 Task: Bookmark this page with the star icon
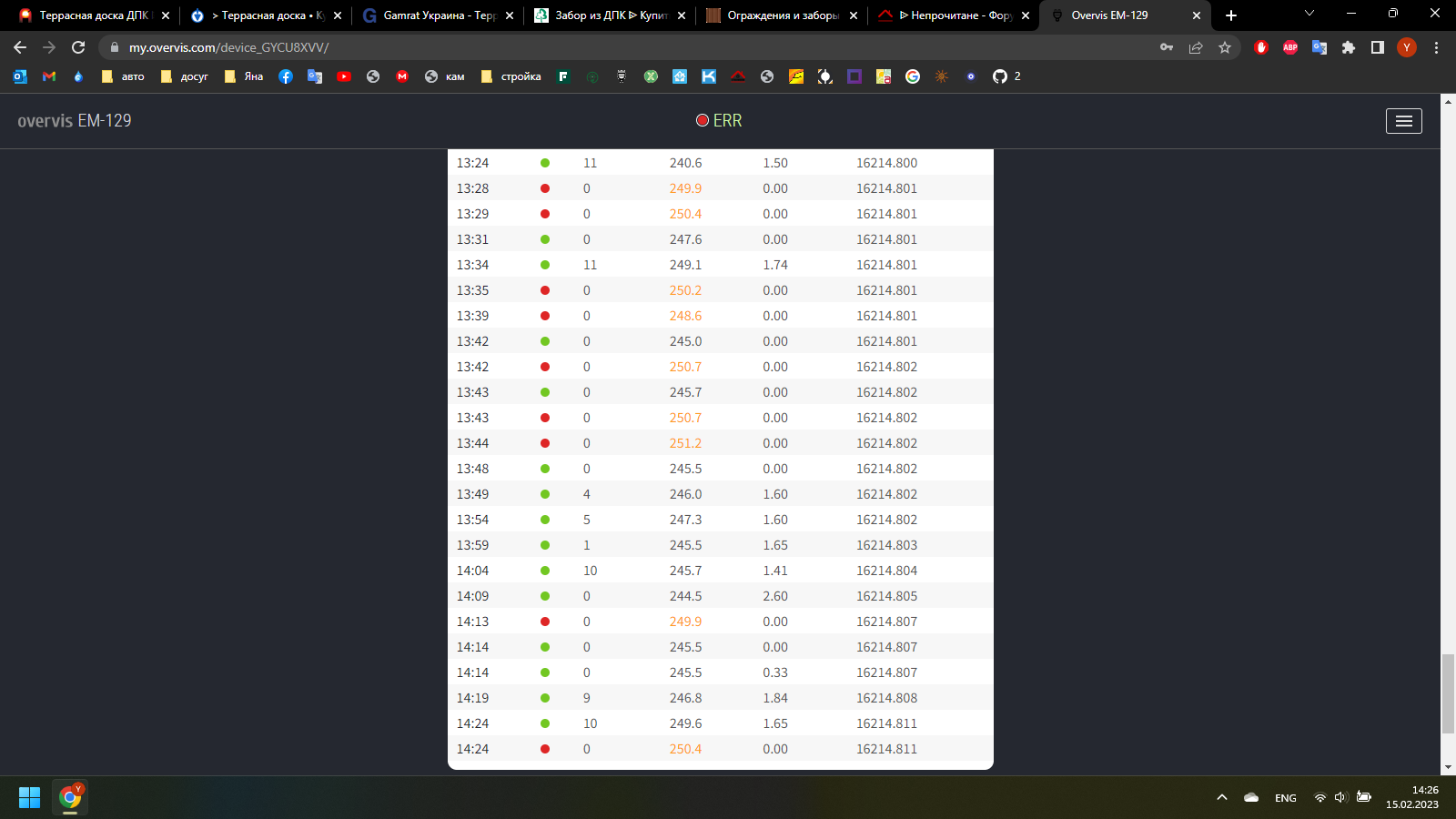point(1225,47)
